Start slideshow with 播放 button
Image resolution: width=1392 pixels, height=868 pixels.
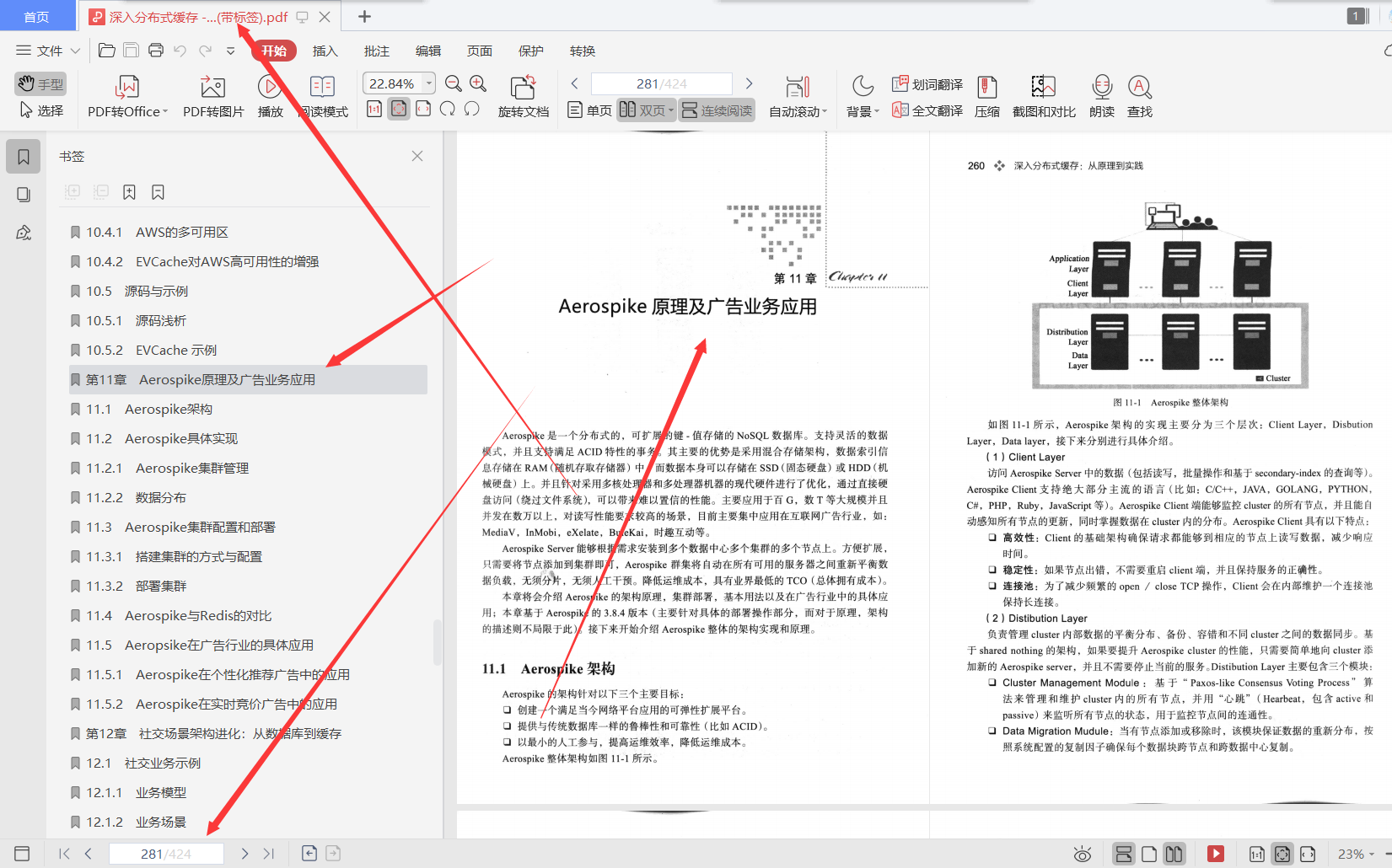(x=270, y=97)
